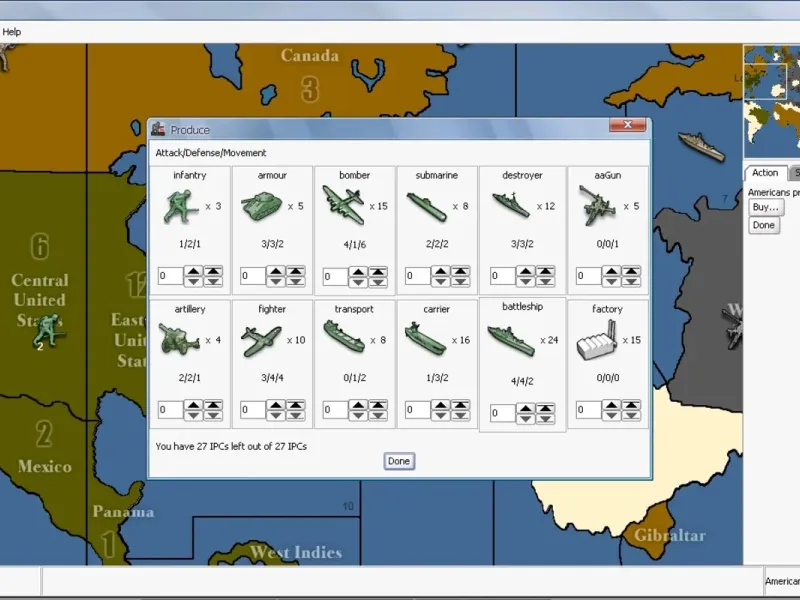Click the submarine unit icon
This screenshot has height=600, width=800.
click(427, 207)
